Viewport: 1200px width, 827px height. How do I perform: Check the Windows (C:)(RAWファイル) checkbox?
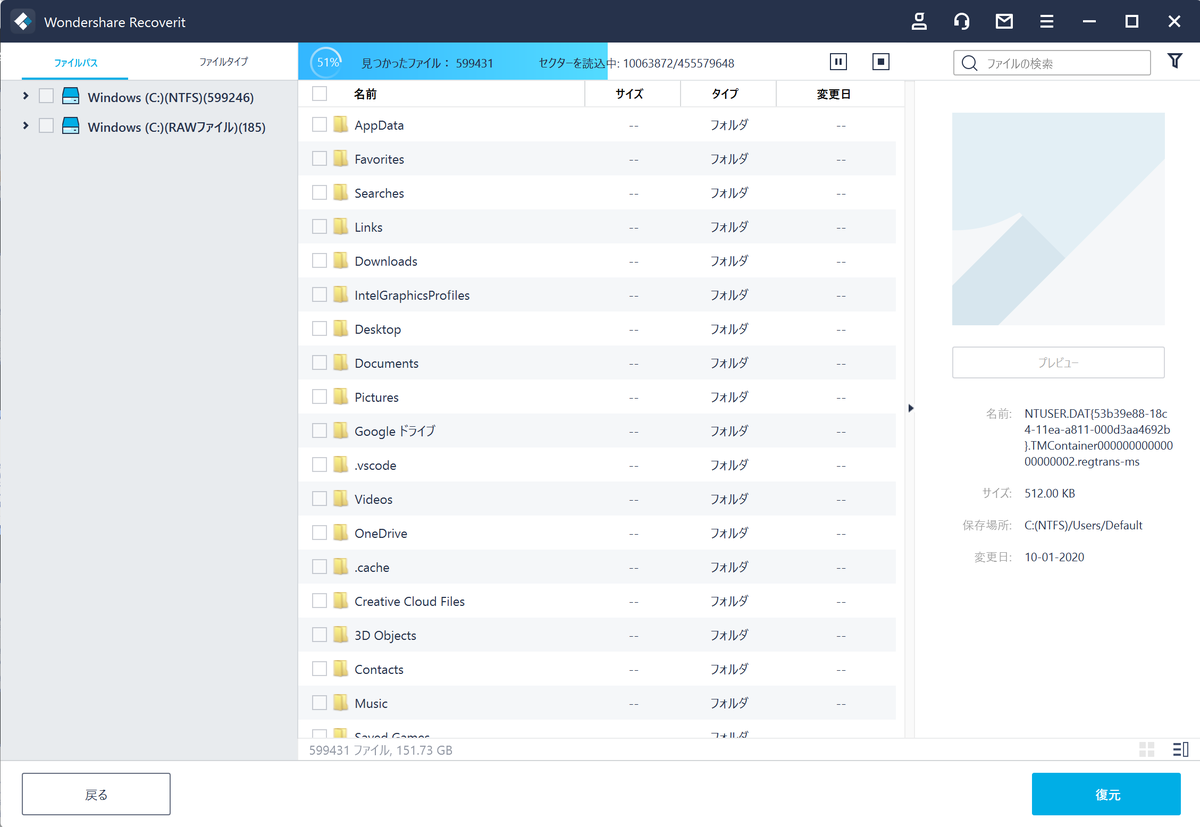click(46, 126)
